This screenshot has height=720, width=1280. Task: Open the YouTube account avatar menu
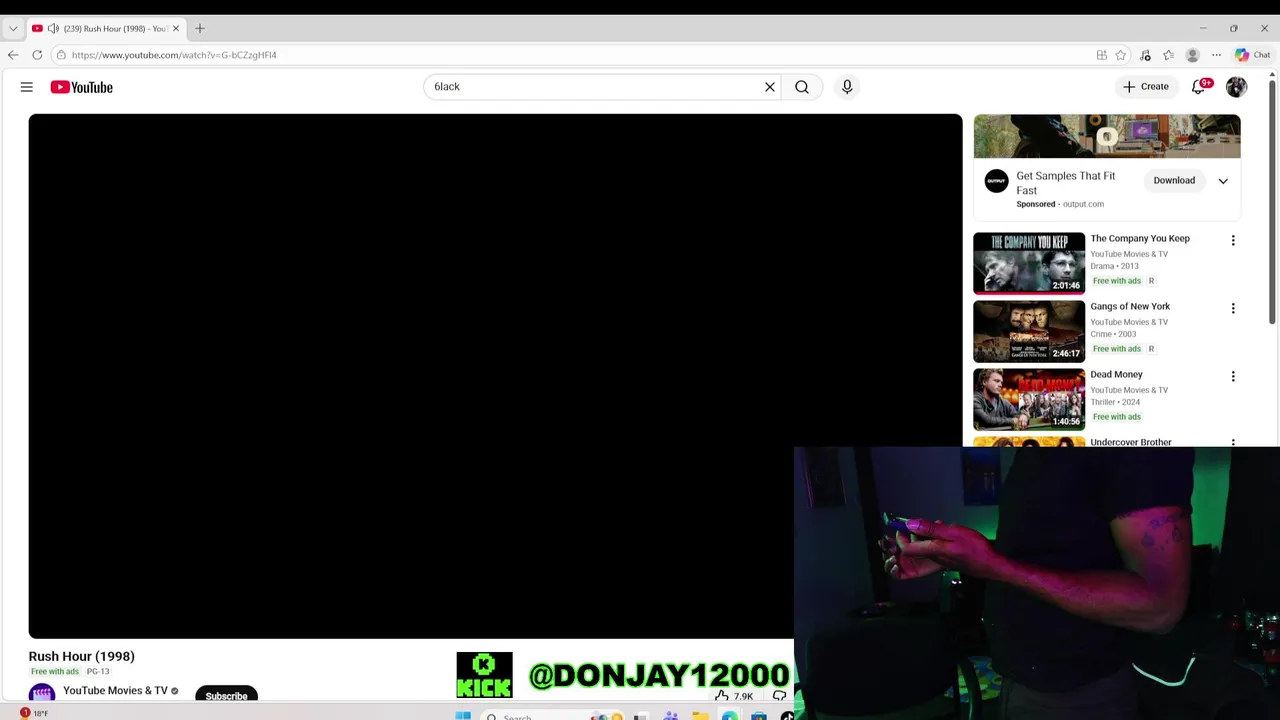[x=1237, y=87]
